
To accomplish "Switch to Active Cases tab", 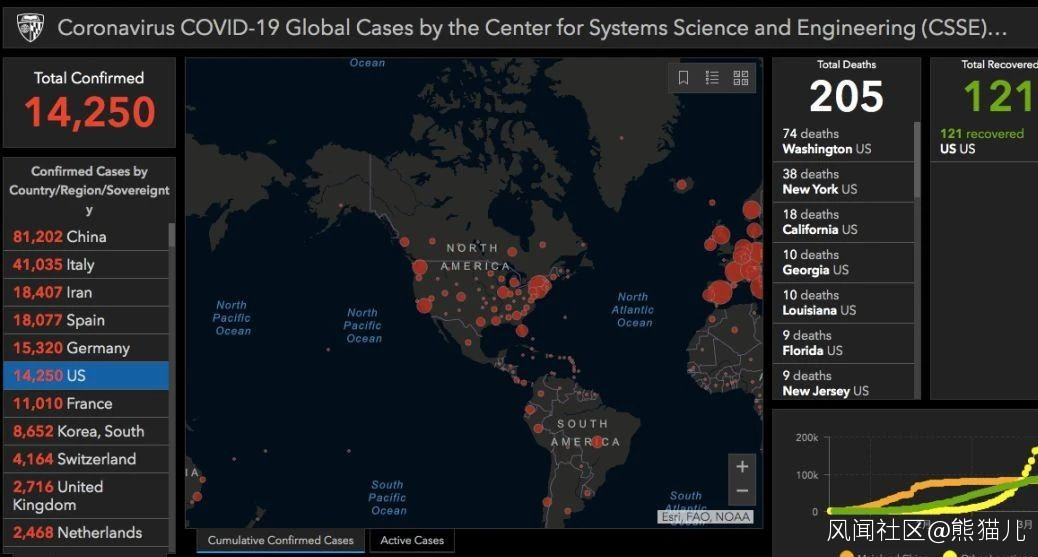I will click(412, 540).
